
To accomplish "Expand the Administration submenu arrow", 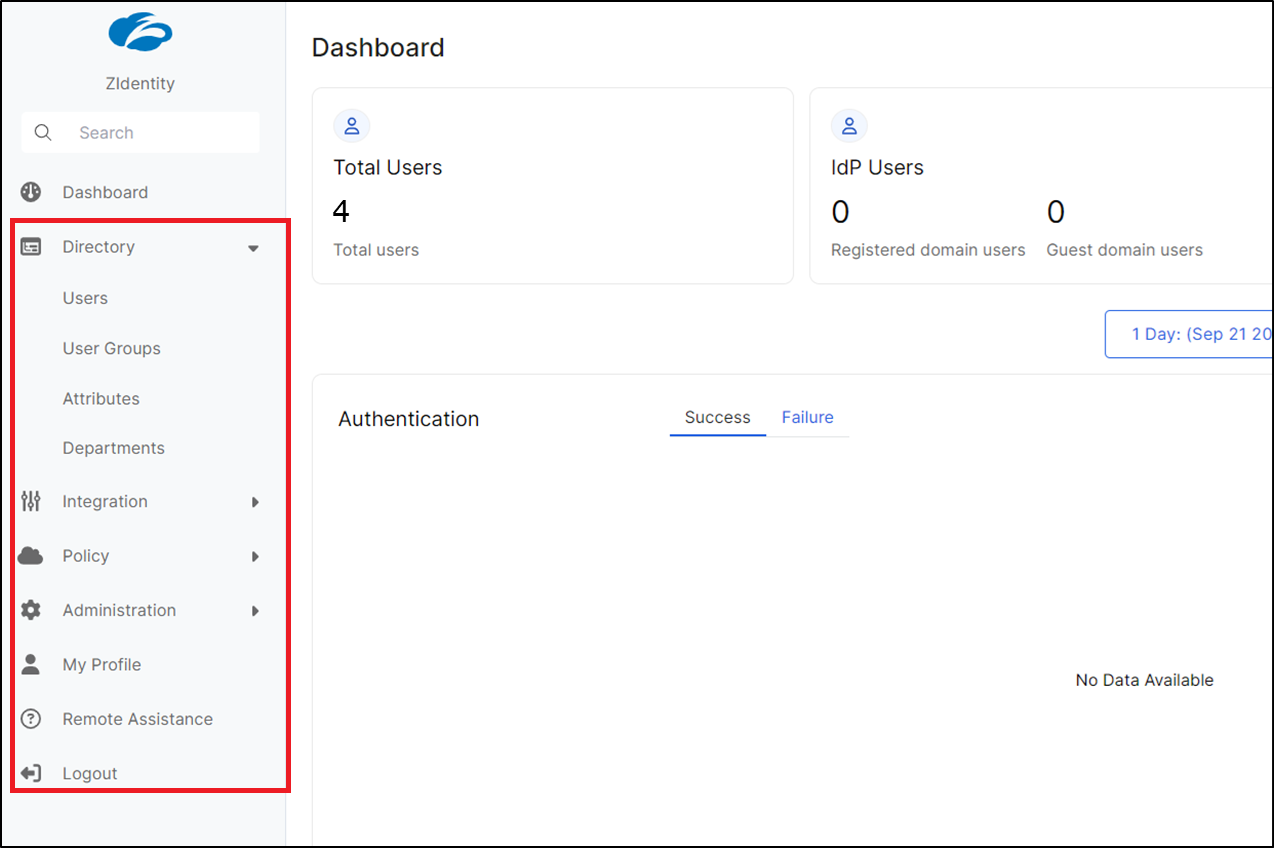I will point(255,610).
